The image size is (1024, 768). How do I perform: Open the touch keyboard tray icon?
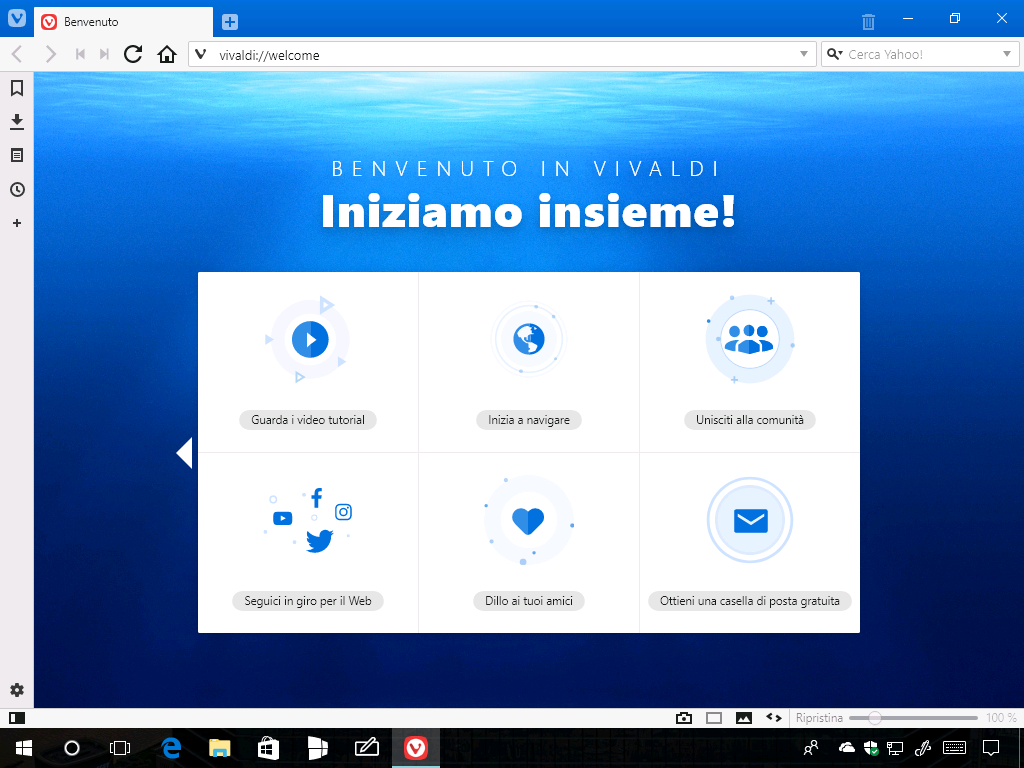click(955, 748)
